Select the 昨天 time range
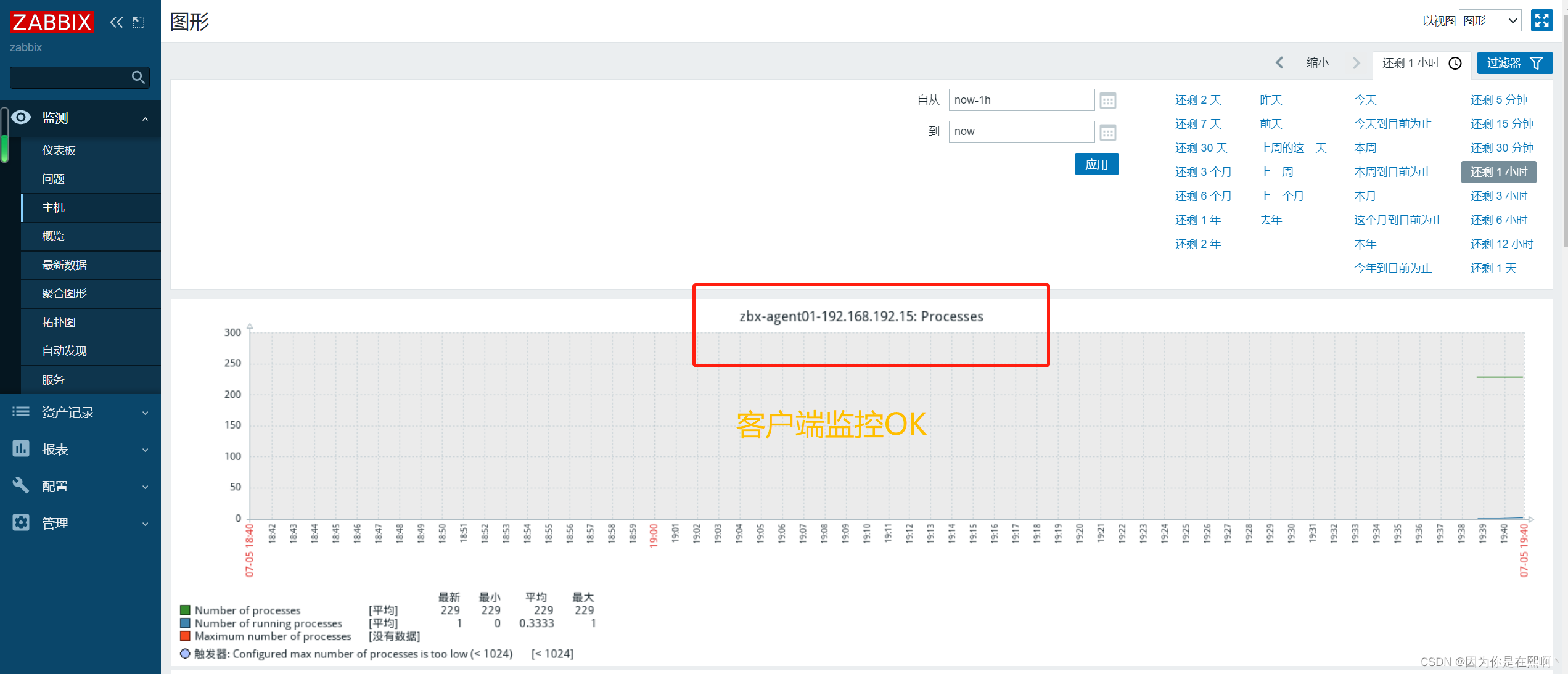The width and height of the screenshot is (1568, 674). click(x=1271, y=100)
